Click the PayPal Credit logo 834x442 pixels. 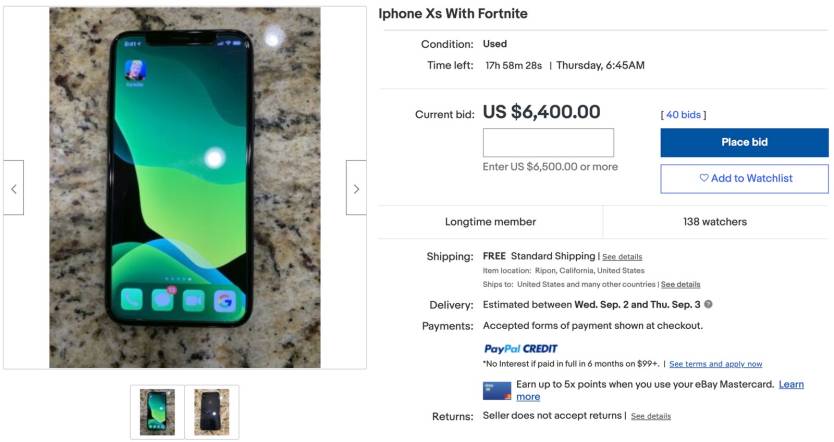coord(520,349)
